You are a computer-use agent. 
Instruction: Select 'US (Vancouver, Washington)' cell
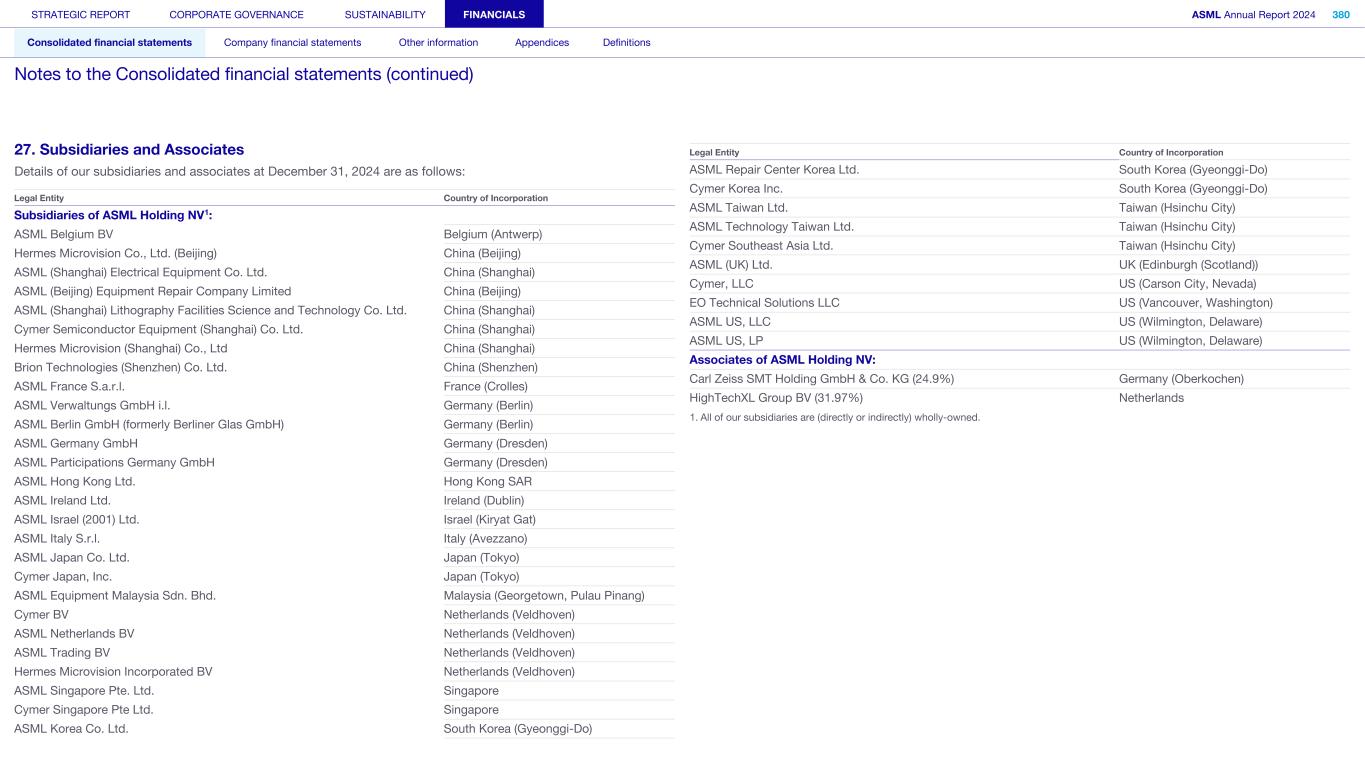(x=1196, y=302)
